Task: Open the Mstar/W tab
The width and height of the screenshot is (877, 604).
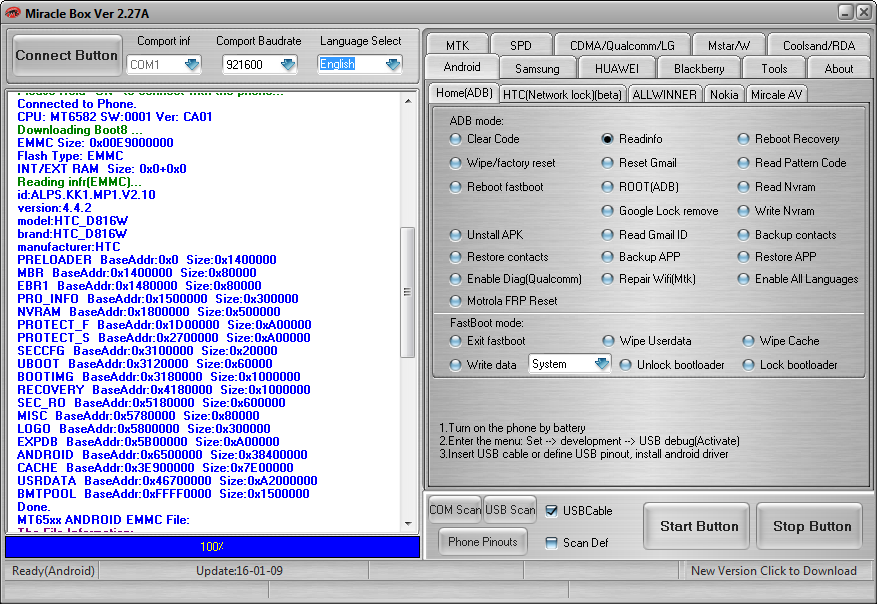Action: (729, 45)
